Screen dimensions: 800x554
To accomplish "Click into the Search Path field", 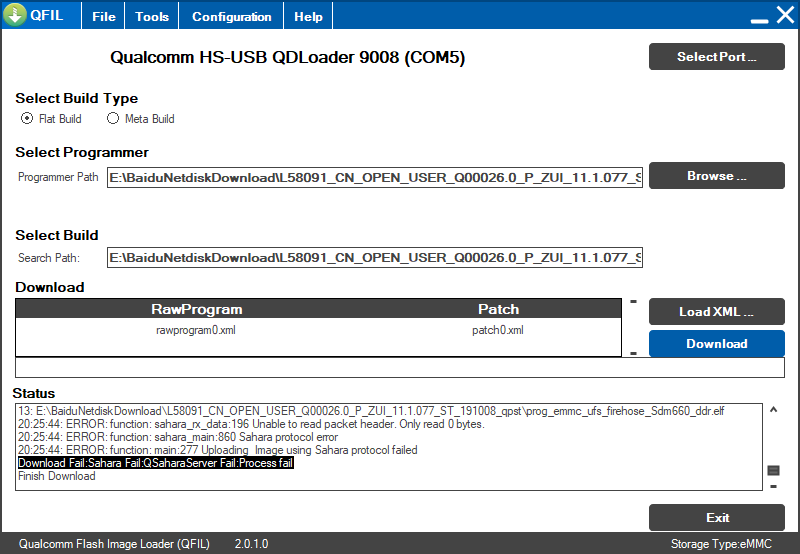I will (374, 257).
